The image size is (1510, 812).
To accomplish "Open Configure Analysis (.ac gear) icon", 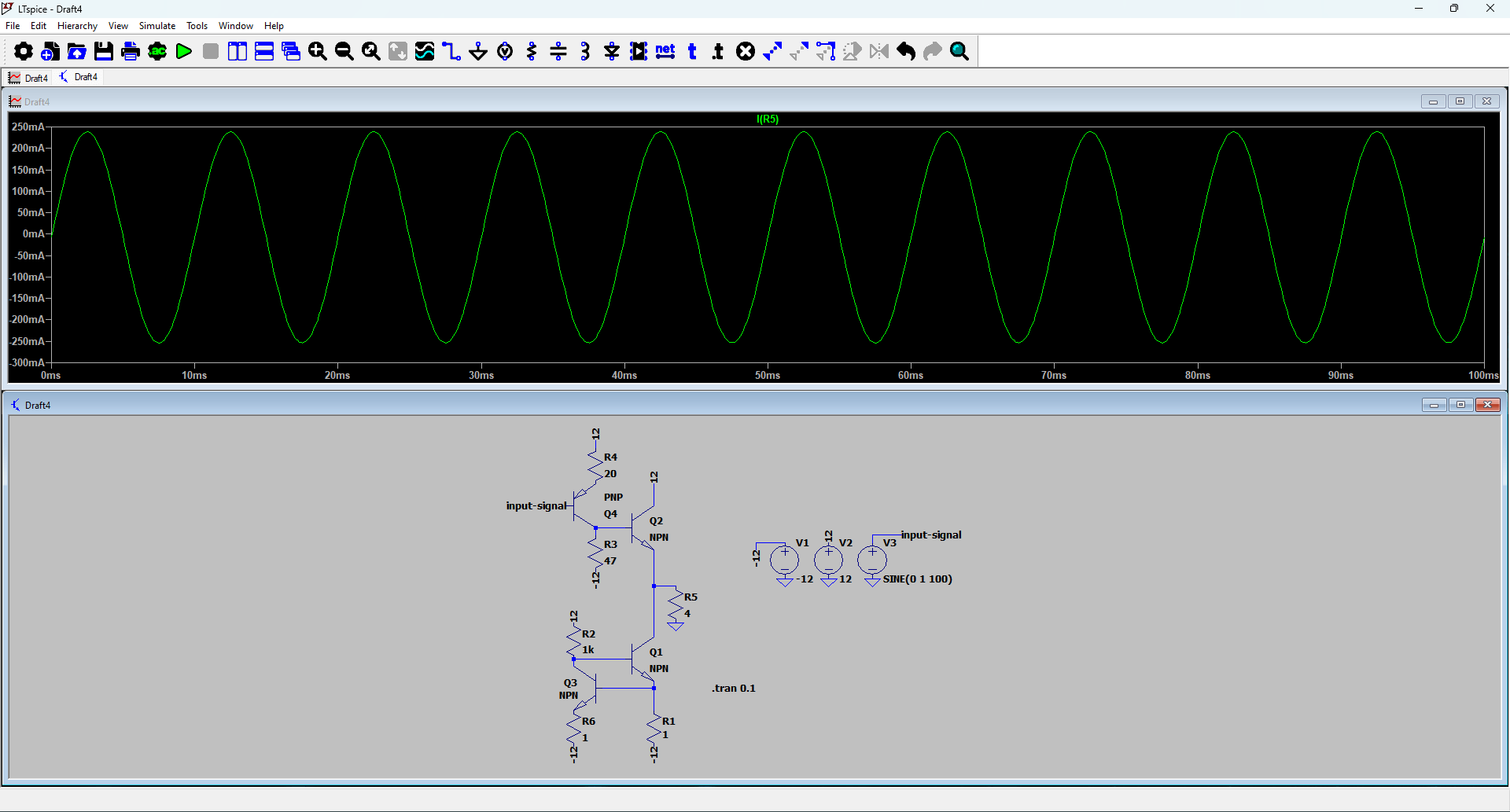I will click(x=157, y=52).
